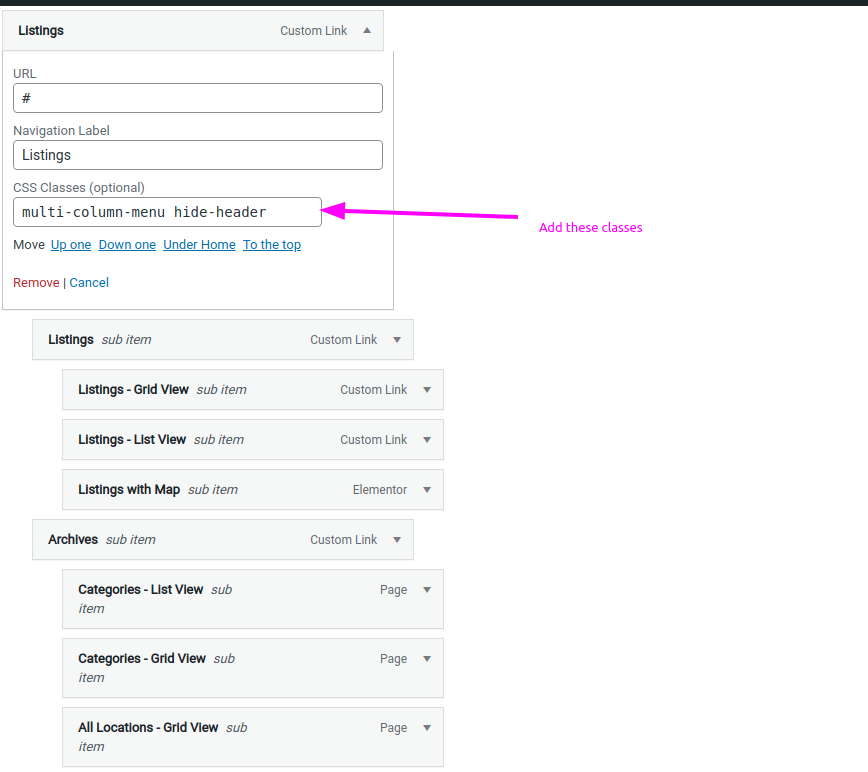Move the item Up one

[71, 245]
